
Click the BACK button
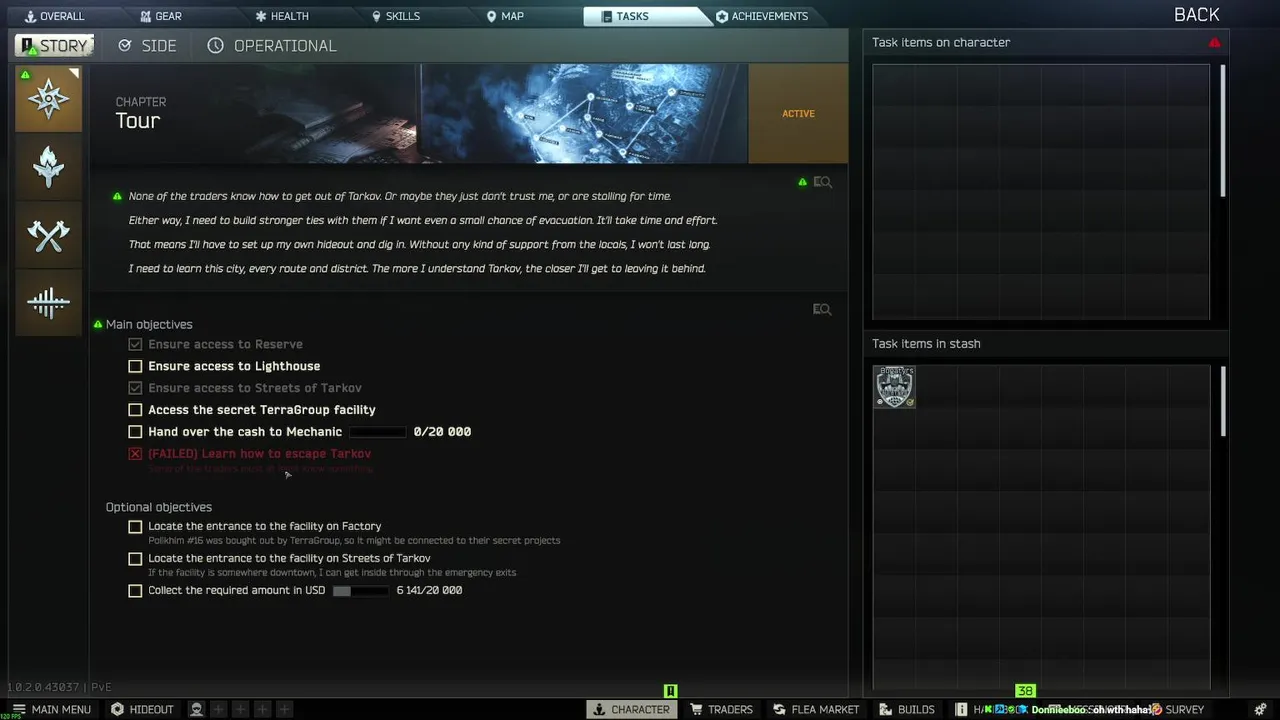click(1196, 14)
